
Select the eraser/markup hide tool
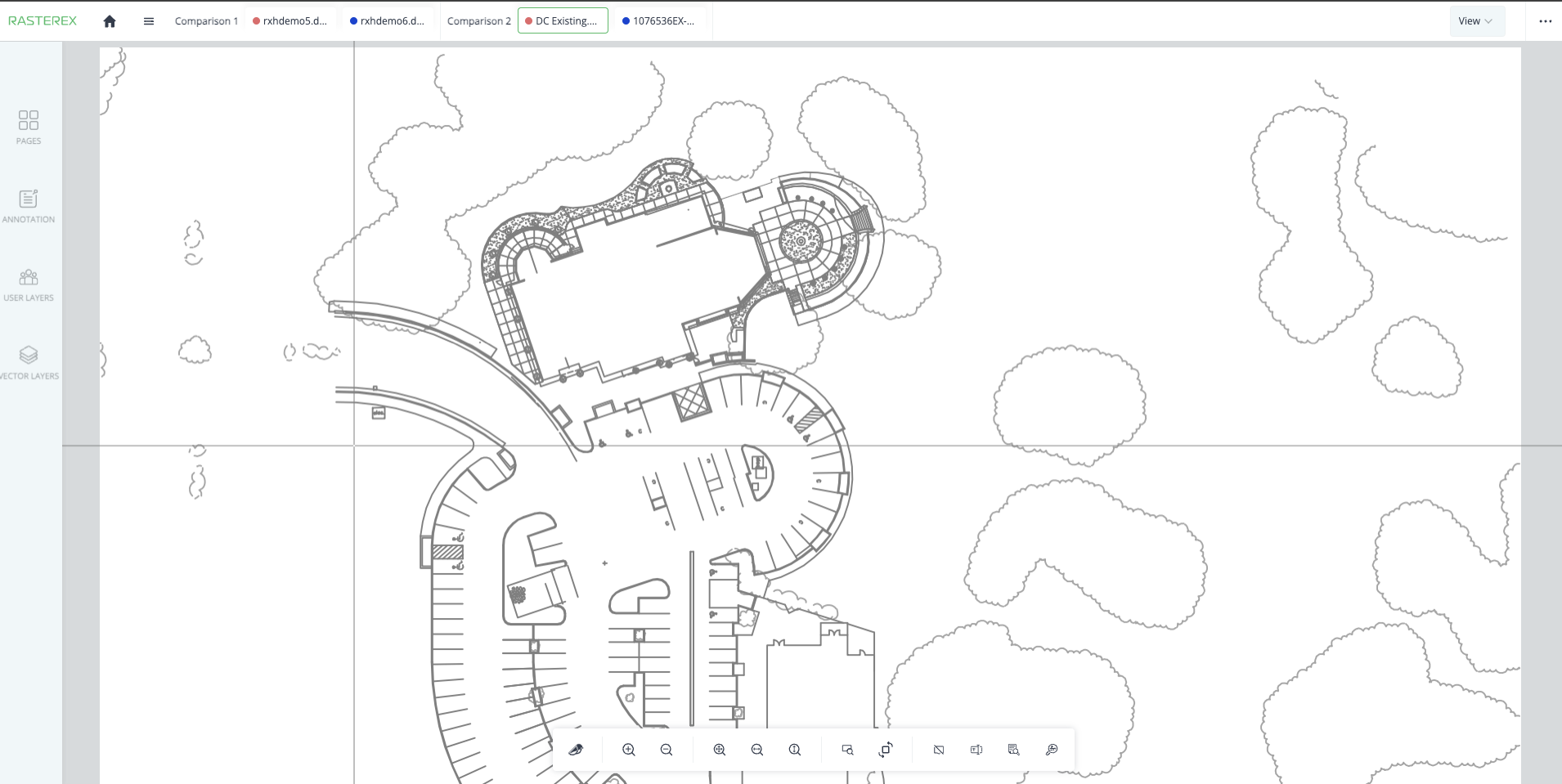[x=577, y=750]
